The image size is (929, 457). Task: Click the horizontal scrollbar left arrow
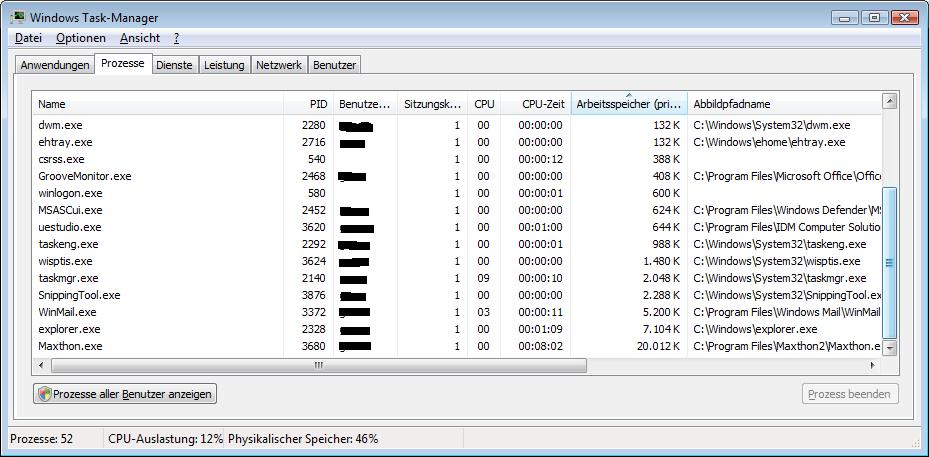(x=41, y=366)
